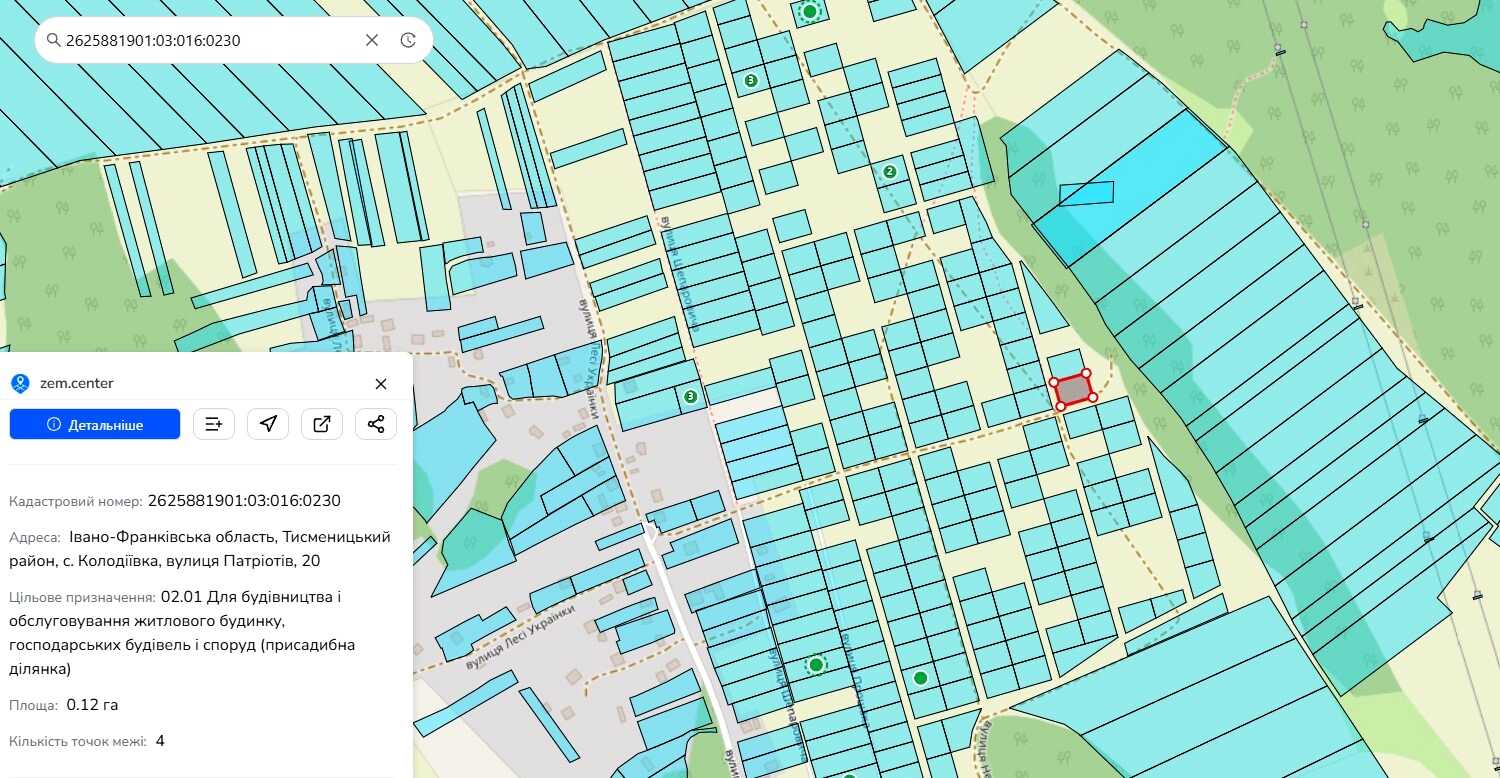Click the navigate arrow icon button
Viewport: 1500px width, 778px height.
[268, 424]
